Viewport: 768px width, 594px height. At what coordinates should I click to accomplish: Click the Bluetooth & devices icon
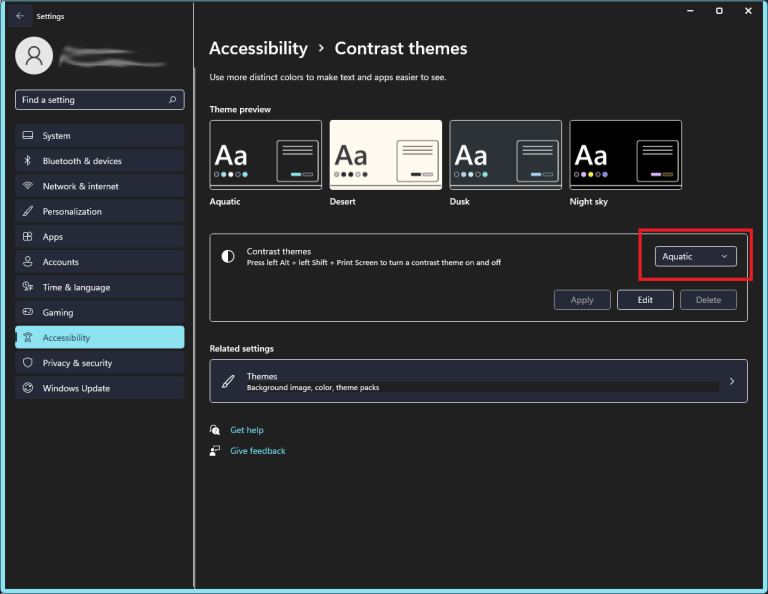[x=28, y=161]
